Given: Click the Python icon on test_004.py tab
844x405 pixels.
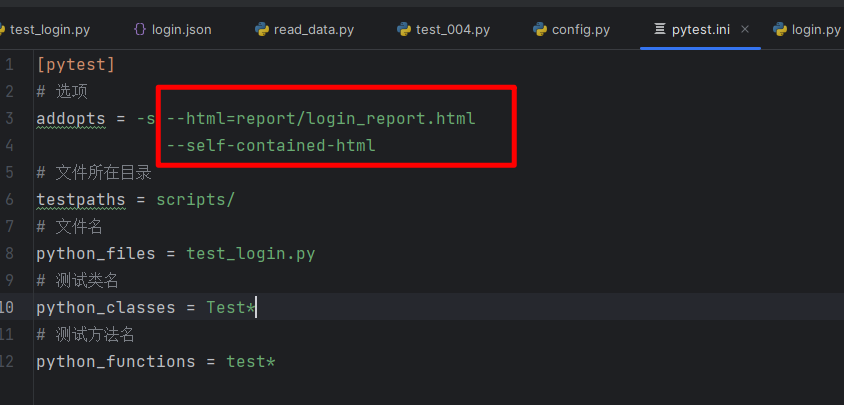Looking at the screenshot, I should point(404,29).
